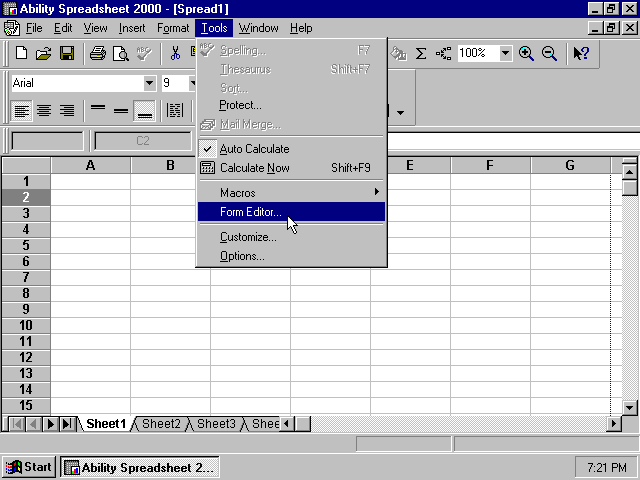Select row 7 header

click(x=26, y=278)
